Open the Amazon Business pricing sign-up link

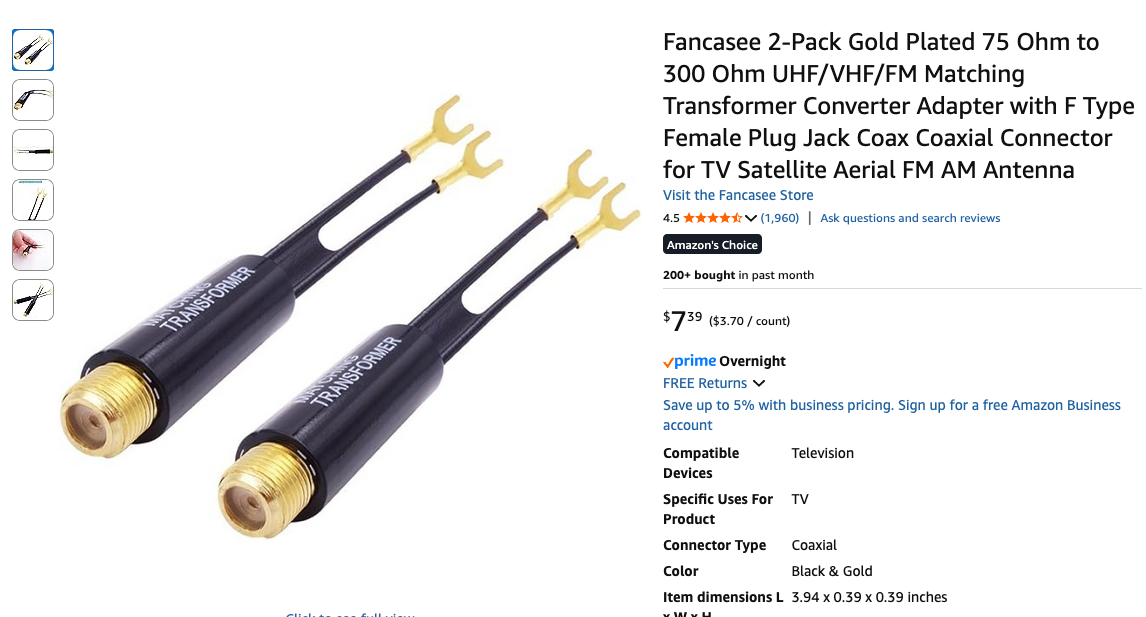[892, 415]
